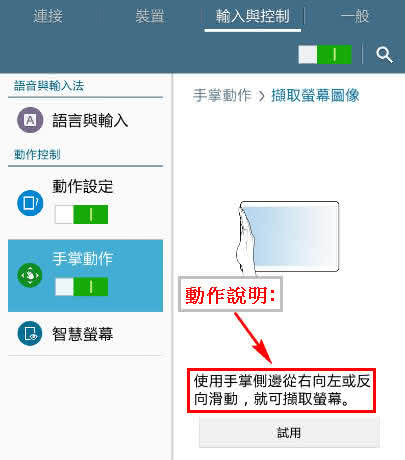Click the 擷取螢幕圖像 breadcrumb title
405x460 pixels.
(315, 96)
